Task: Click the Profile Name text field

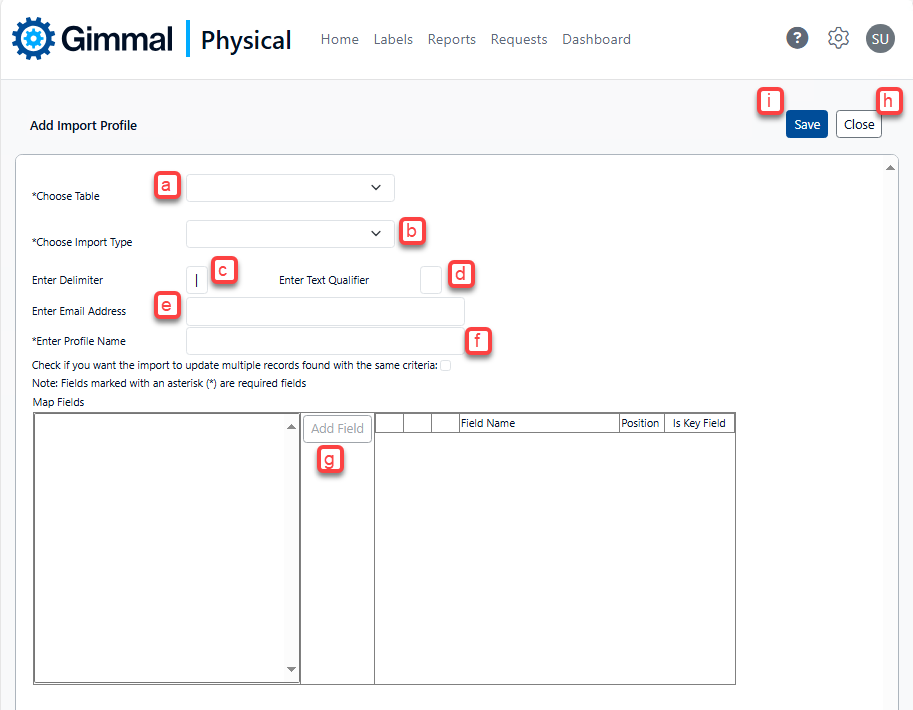Action: click(325, 341)
